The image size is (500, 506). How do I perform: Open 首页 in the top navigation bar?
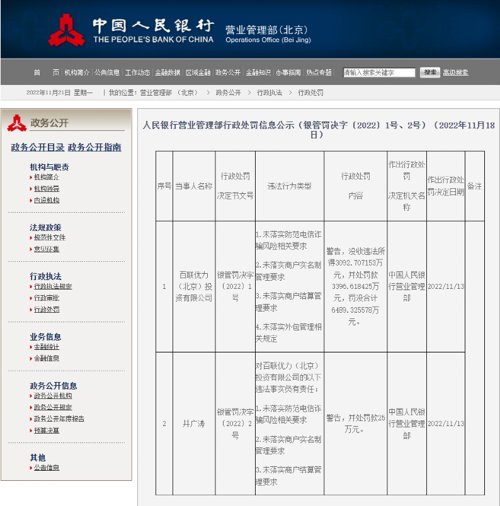[x=46, y=72]
